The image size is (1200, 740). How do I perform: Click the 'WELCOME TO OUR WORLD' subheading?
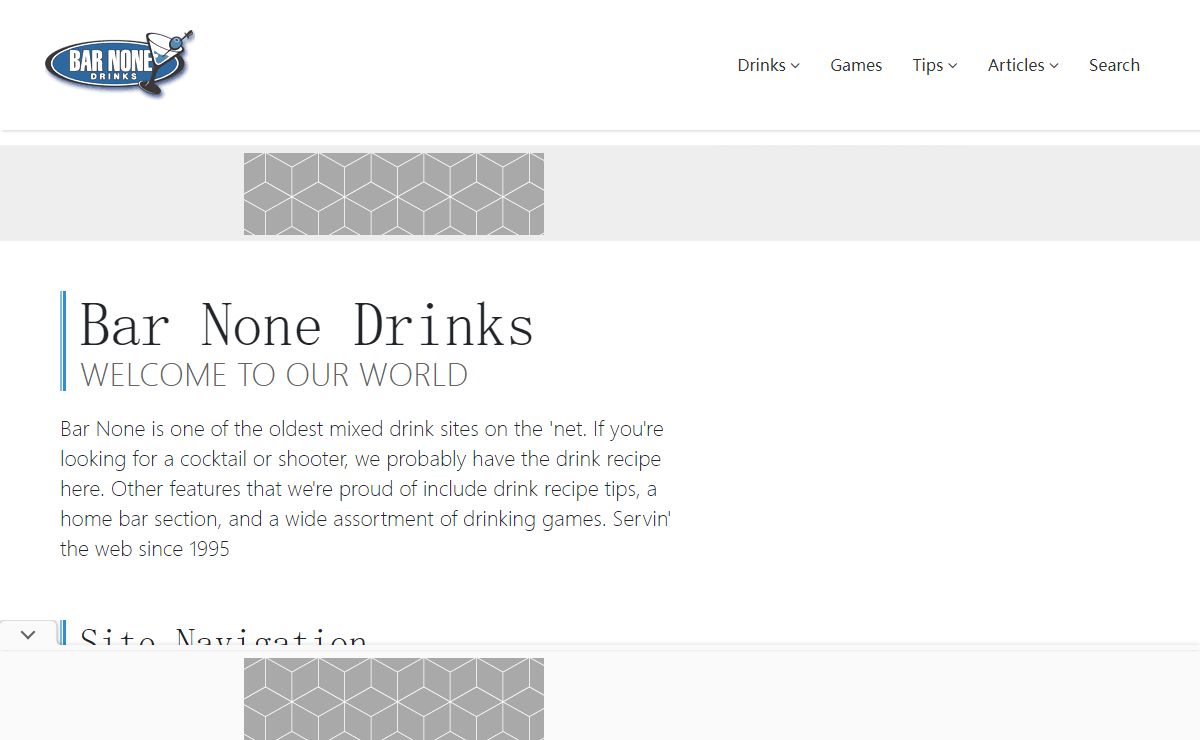pyautogui.click(x=274, y=375)
